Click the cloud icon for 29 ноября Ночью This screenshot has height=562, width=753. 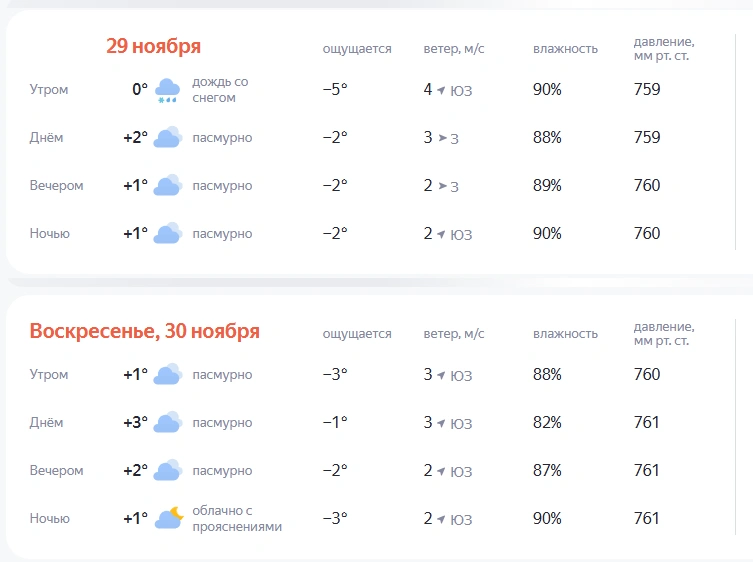(x=168, y=233)
